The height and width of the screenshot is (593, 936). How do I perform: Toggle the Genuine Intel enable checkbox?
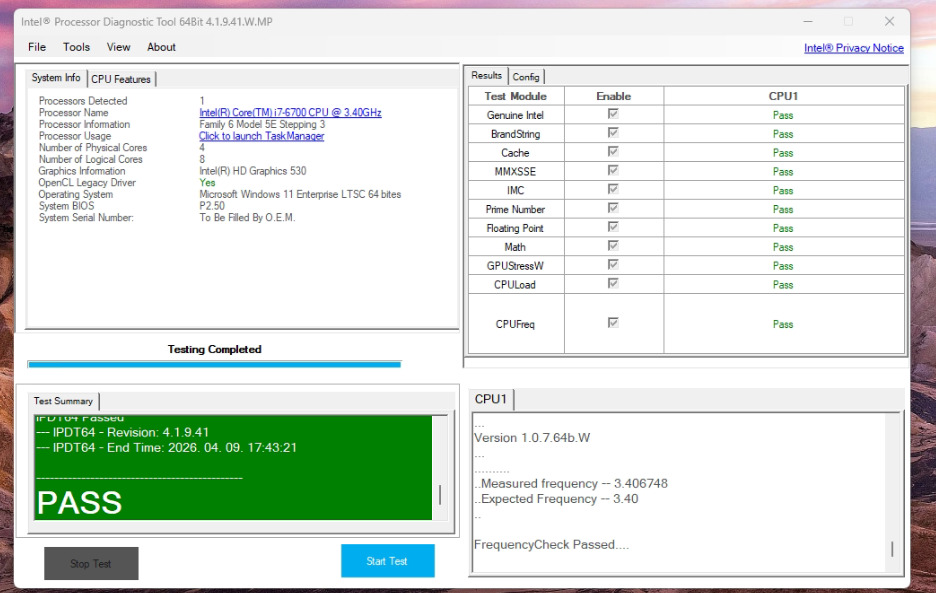tap(613, 113)
